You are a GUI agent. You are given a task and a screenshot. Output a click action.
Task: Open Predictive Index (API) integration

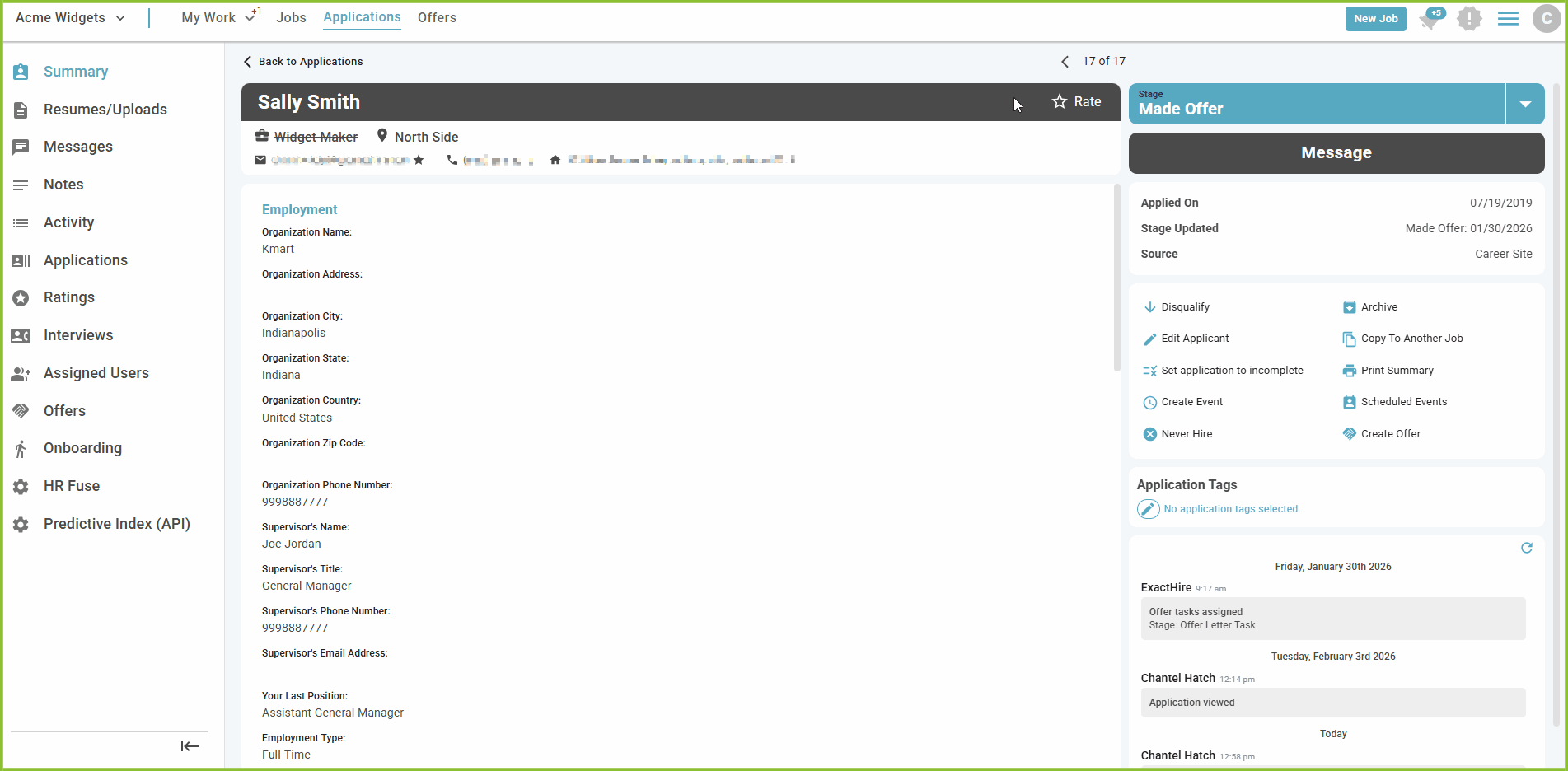tap(116, 524)
